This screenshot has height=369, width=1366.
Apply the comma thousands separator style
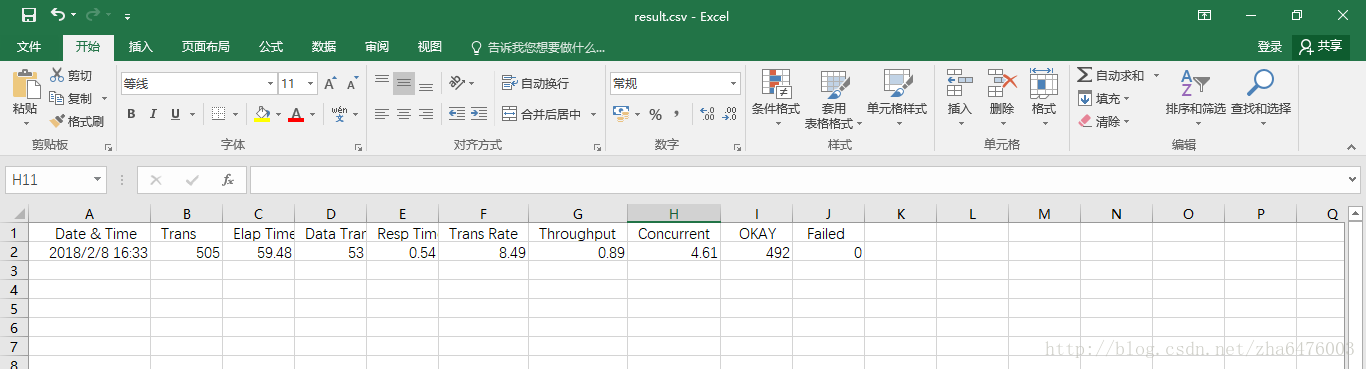tap(677, 114)
